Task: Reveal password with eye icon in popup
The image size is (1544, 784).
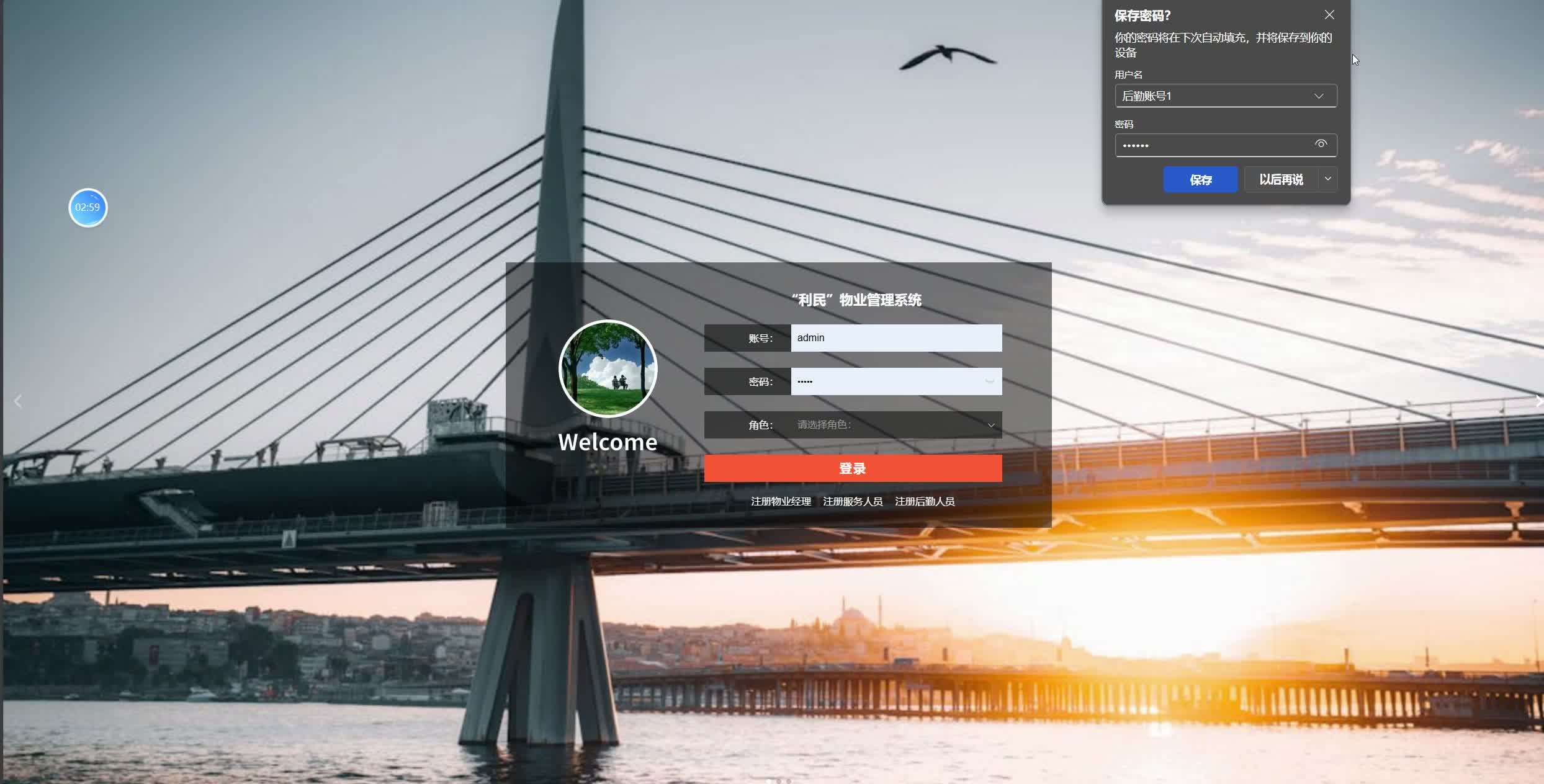Action: (1321, 144)
